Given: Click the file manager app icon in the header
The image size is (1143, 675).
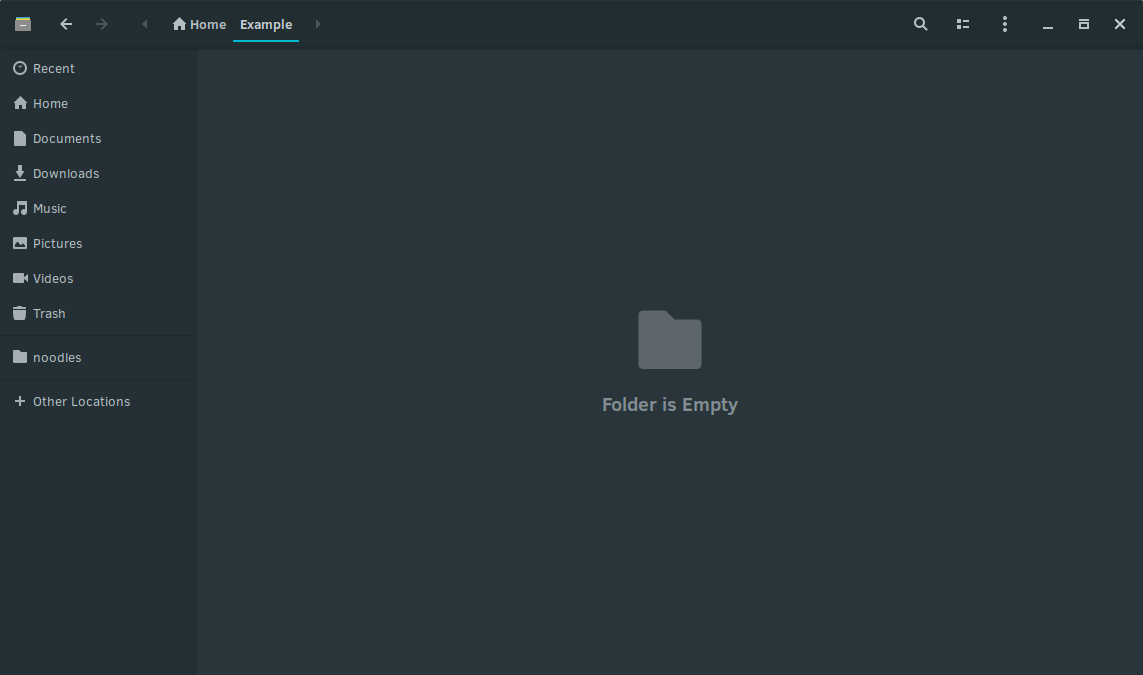Looking at the screenshot, I should pyautogui.click(x=23, y=24).
